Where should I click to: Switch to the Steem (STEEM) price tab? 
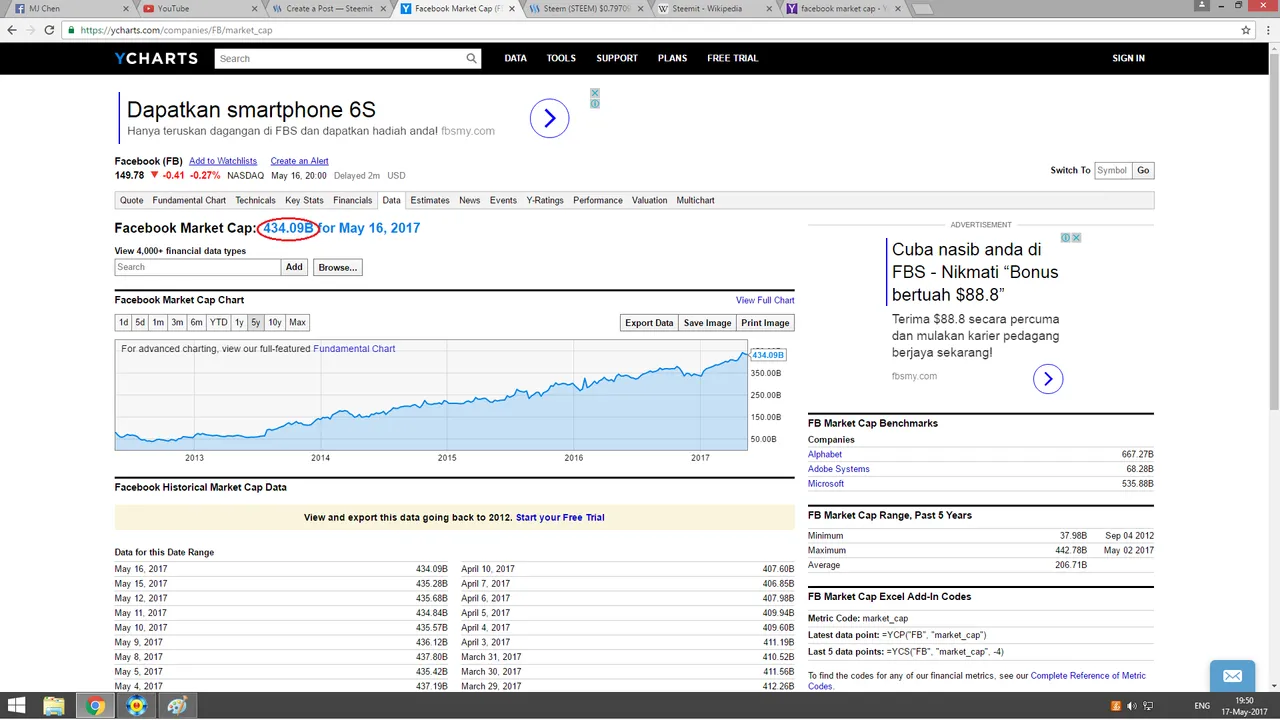click(x=586, y=9)
